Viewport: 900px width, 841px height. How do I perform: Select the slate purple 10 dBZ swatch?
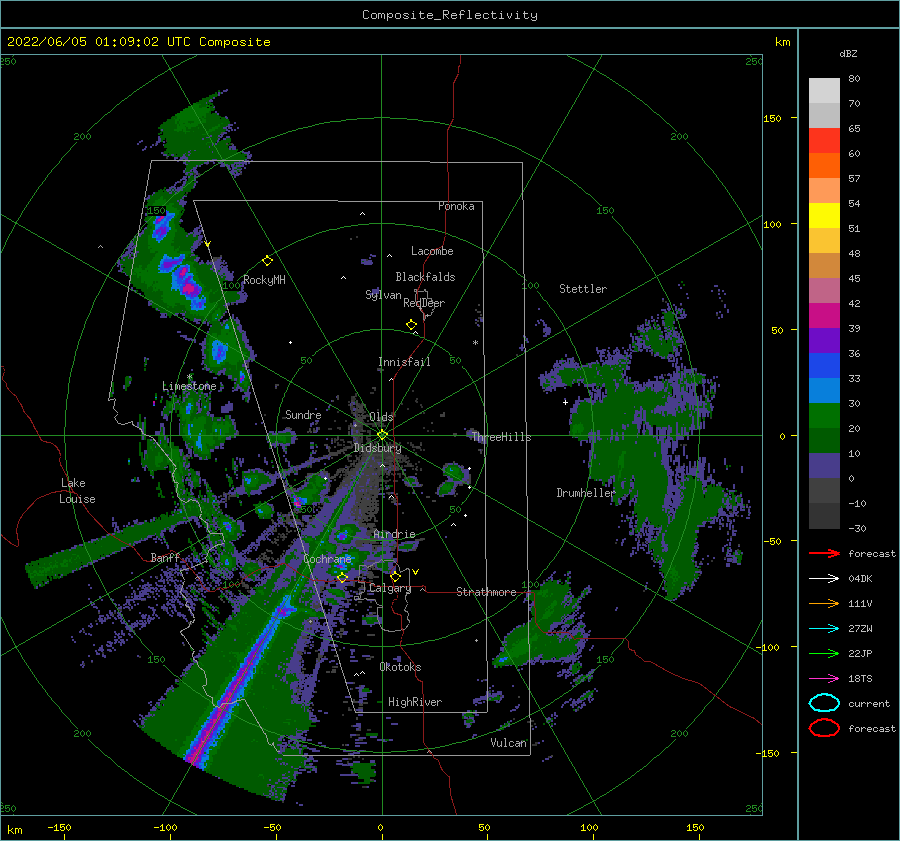(x=824, y=466)
